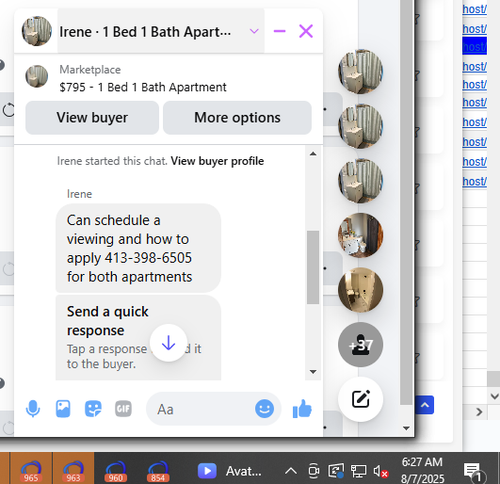Open Irene's chat header title
Image resolution: width=500 pixels, height=484 pixels.
145,32
